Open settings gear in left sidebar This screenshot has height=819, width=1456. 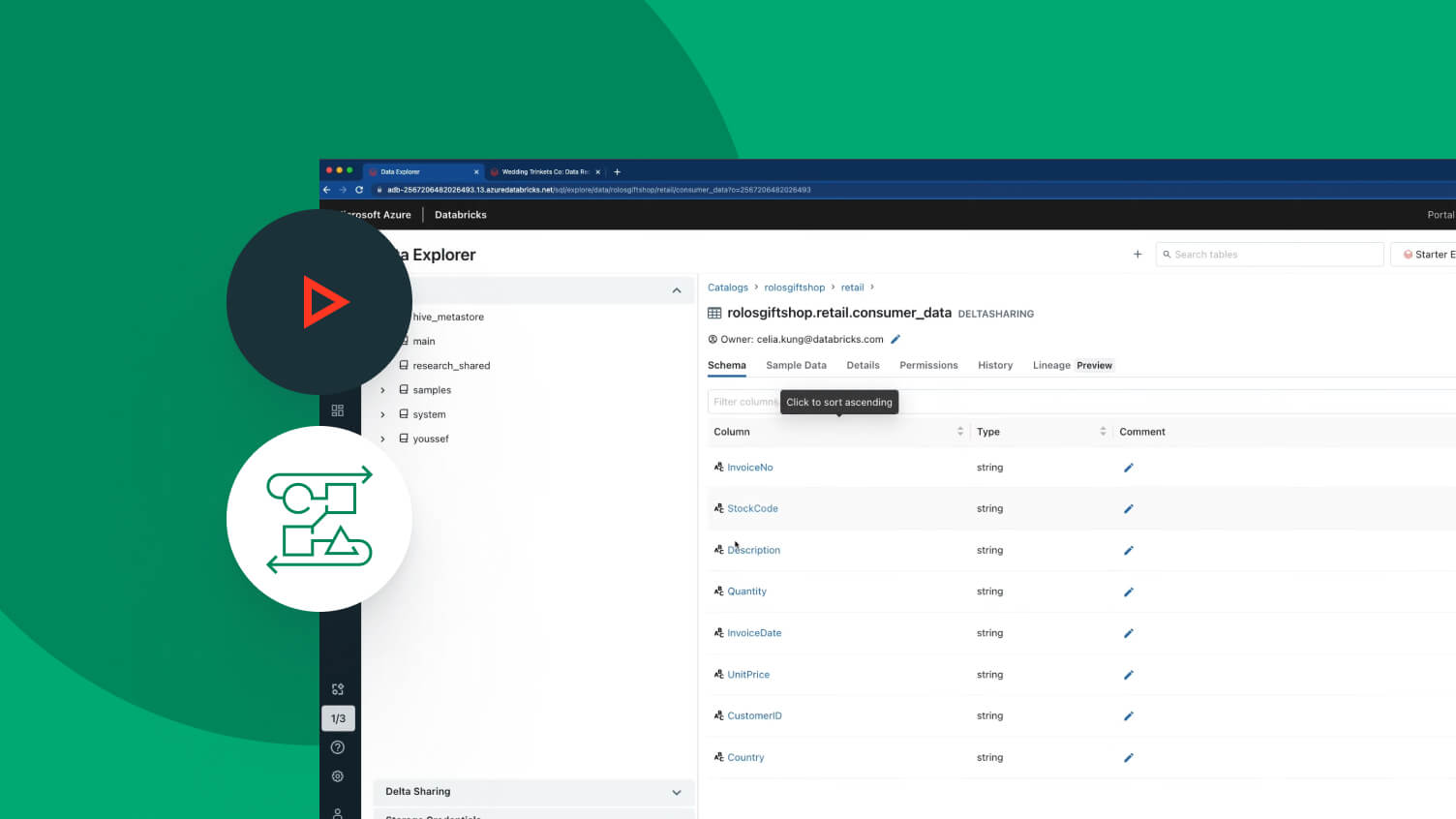[338, 776]
